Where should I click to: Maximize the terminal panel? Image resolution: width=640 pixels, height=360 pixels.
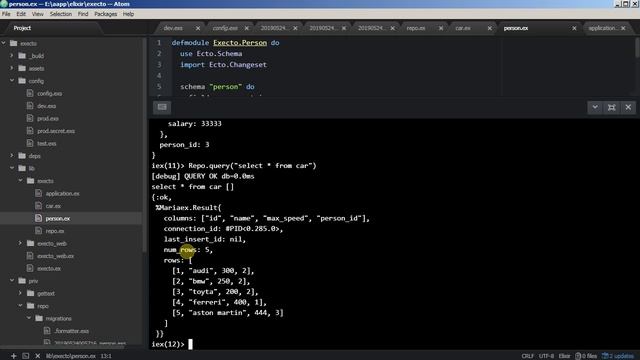point(611,107)
